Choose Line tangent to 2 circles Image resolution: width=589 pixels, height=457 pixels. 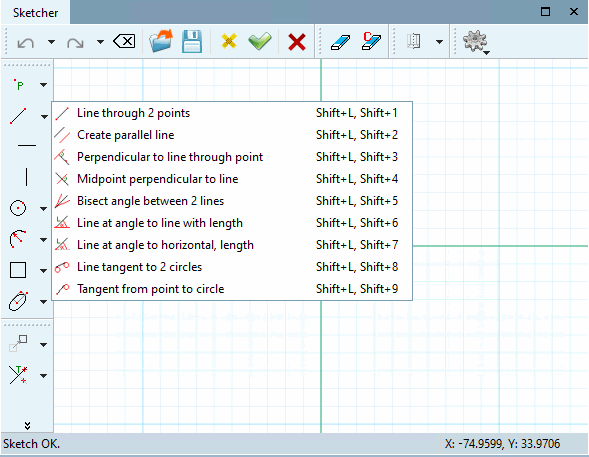[x=232, y=267]
